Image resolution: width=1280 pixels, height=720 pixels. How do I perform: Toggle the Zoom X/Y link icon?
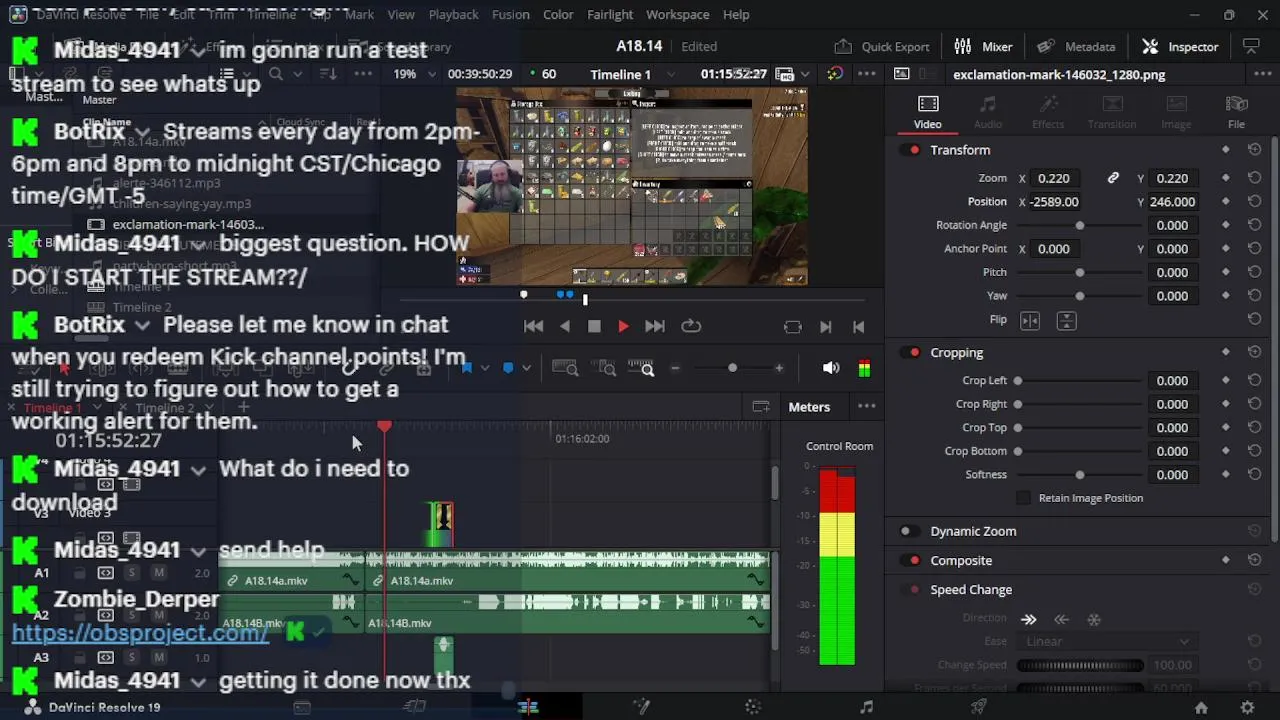[1113, 178]
